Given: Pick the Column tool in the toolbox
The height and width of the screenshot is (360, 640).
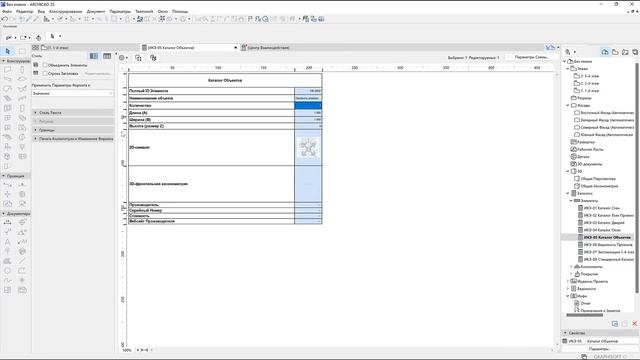Looking at the screenshot, I should 22,69.
